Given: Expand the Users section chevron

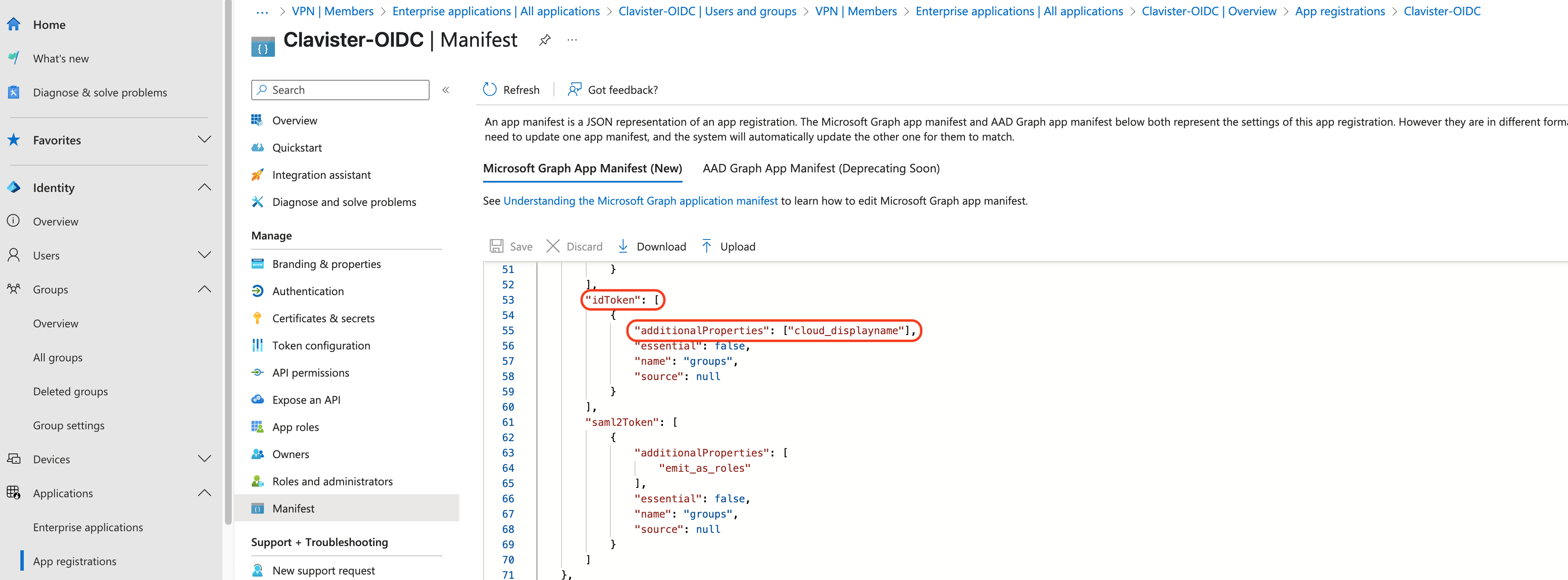Looking at the screenshot, I should [x=205, y=254].
